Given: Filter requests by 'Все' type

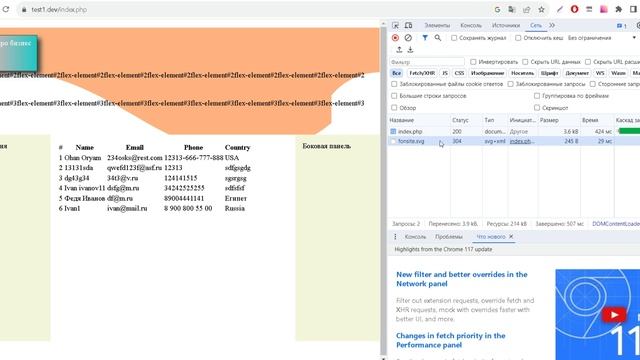Looking at the screenshot, I should (x=396, y=73).
